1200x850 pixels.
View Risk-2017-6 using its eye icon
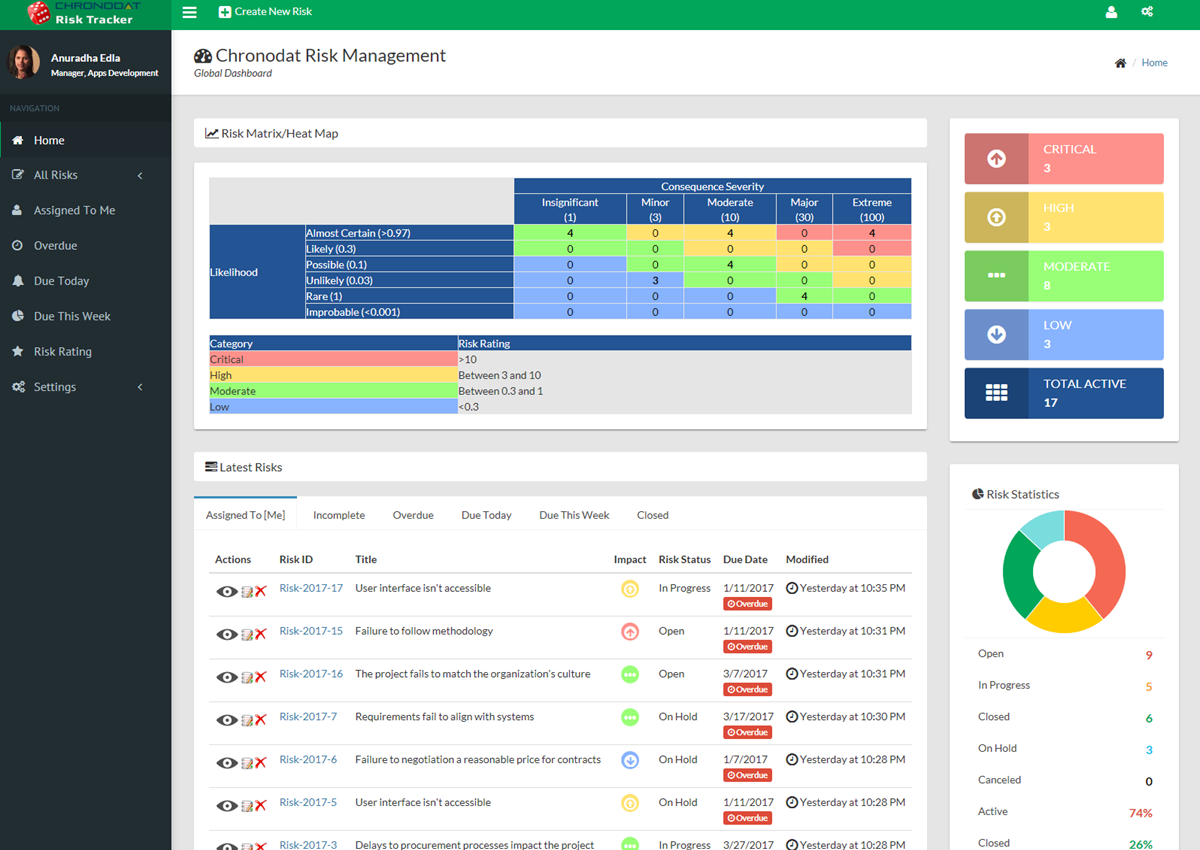[x=227, y=763]
